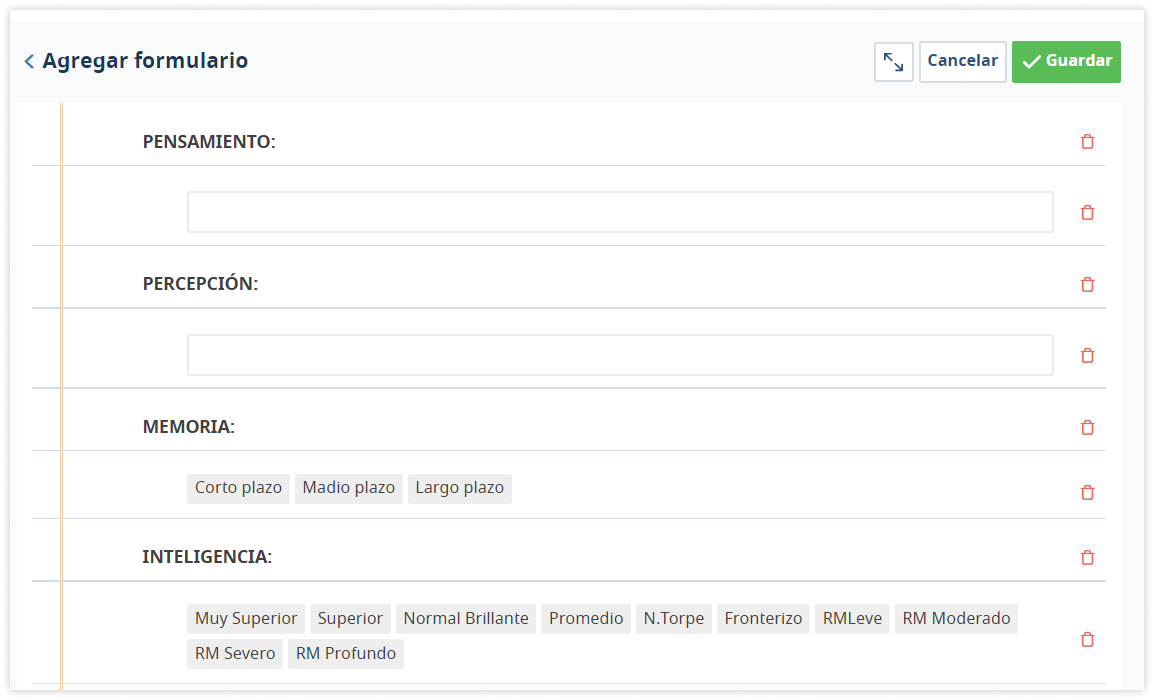Screen dimensions: 1154x700
Task: Select the Madio plazo option
Action: (349, 488)
